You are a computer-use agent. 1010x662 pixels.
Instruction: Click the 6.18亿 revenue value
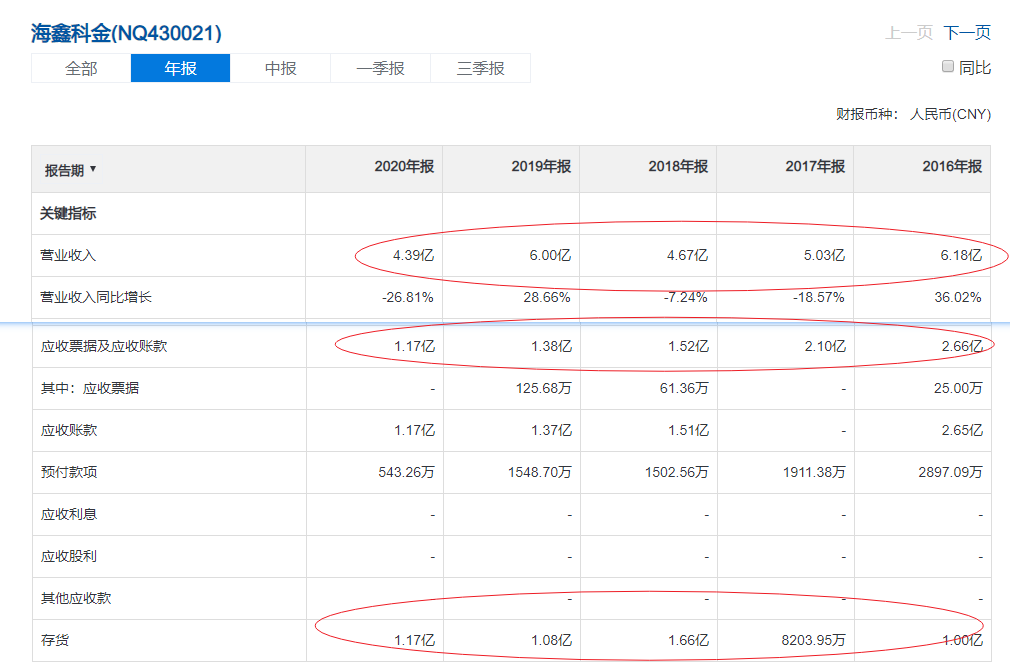[961, 256]
